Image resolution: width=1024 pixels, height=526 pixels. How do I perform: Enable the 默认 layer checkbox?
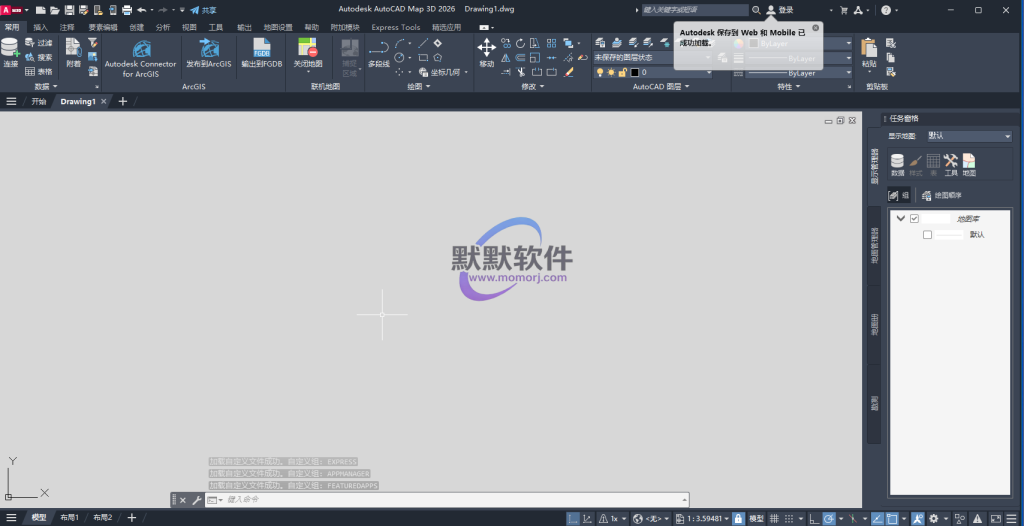[x=928, y=235]
